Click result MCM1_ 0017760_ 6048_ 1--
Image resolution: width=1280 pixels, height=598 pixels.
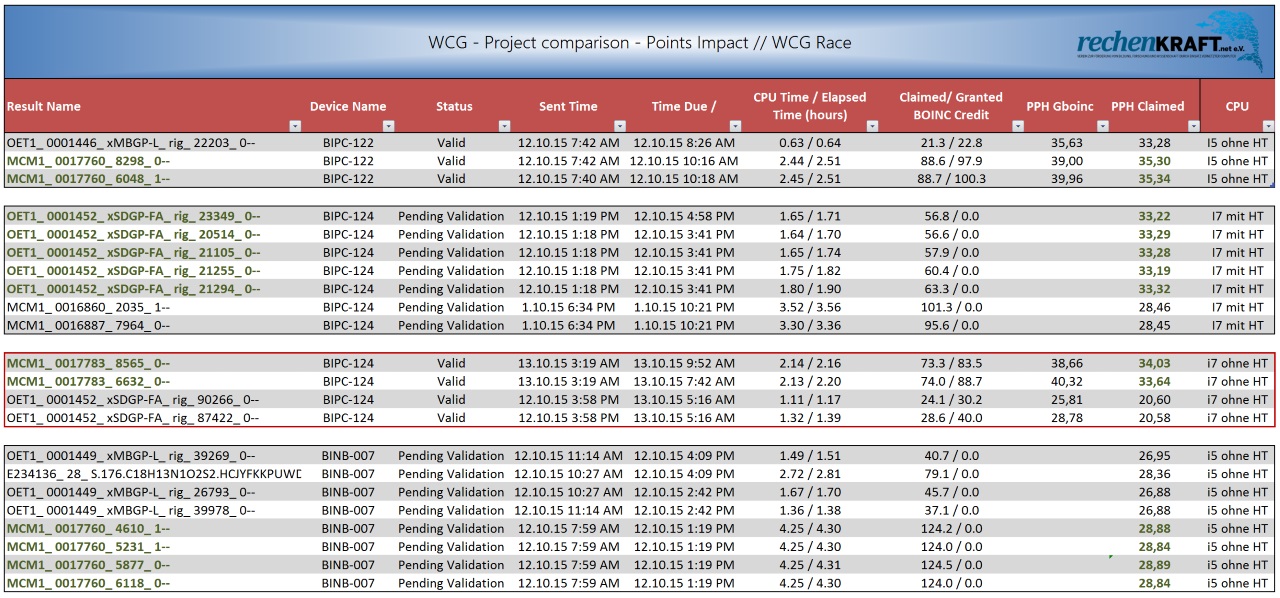[x=88, y=179]
